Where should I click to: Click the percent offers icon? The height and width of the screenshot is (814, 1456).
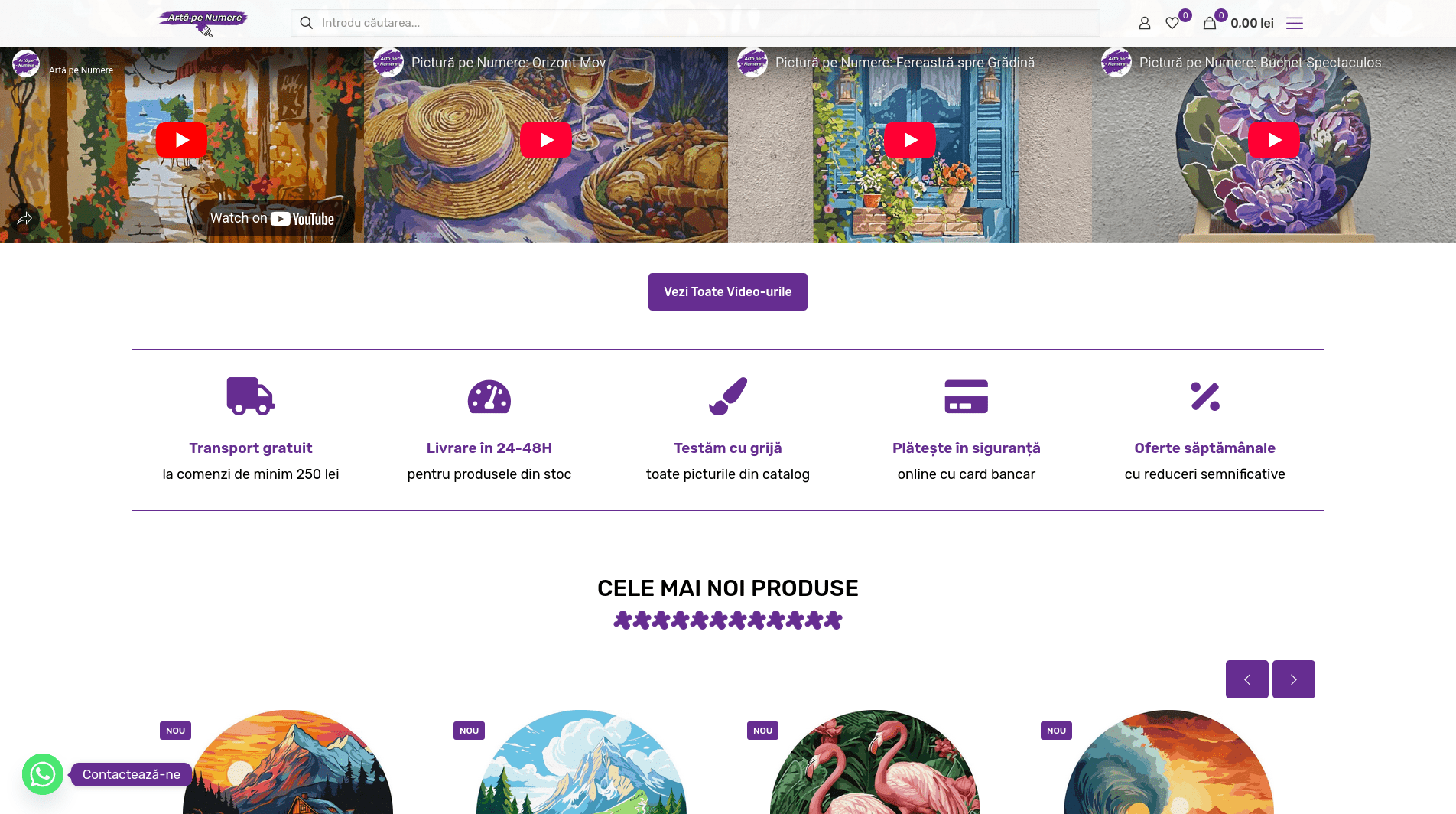(x=1204, y=396)
